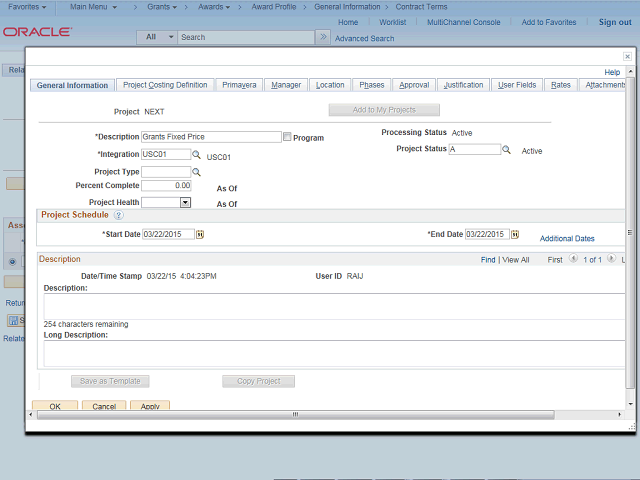Open the Manager tab
This screenshot has width=640, height=480.
286,85
